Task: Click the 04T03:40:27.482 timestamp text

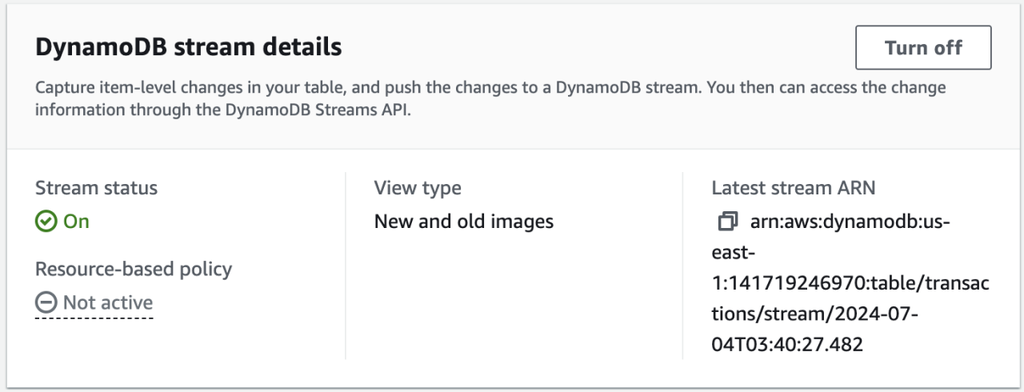Action: tap(788, 344)
